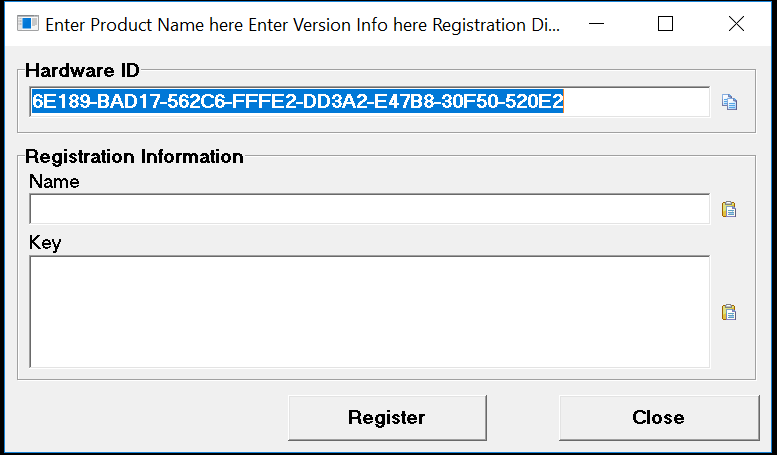Click the highlighted 6E189-BAD17 hardware ID text
The height and width of the screenshot is (455, 777).
[297, 101]
